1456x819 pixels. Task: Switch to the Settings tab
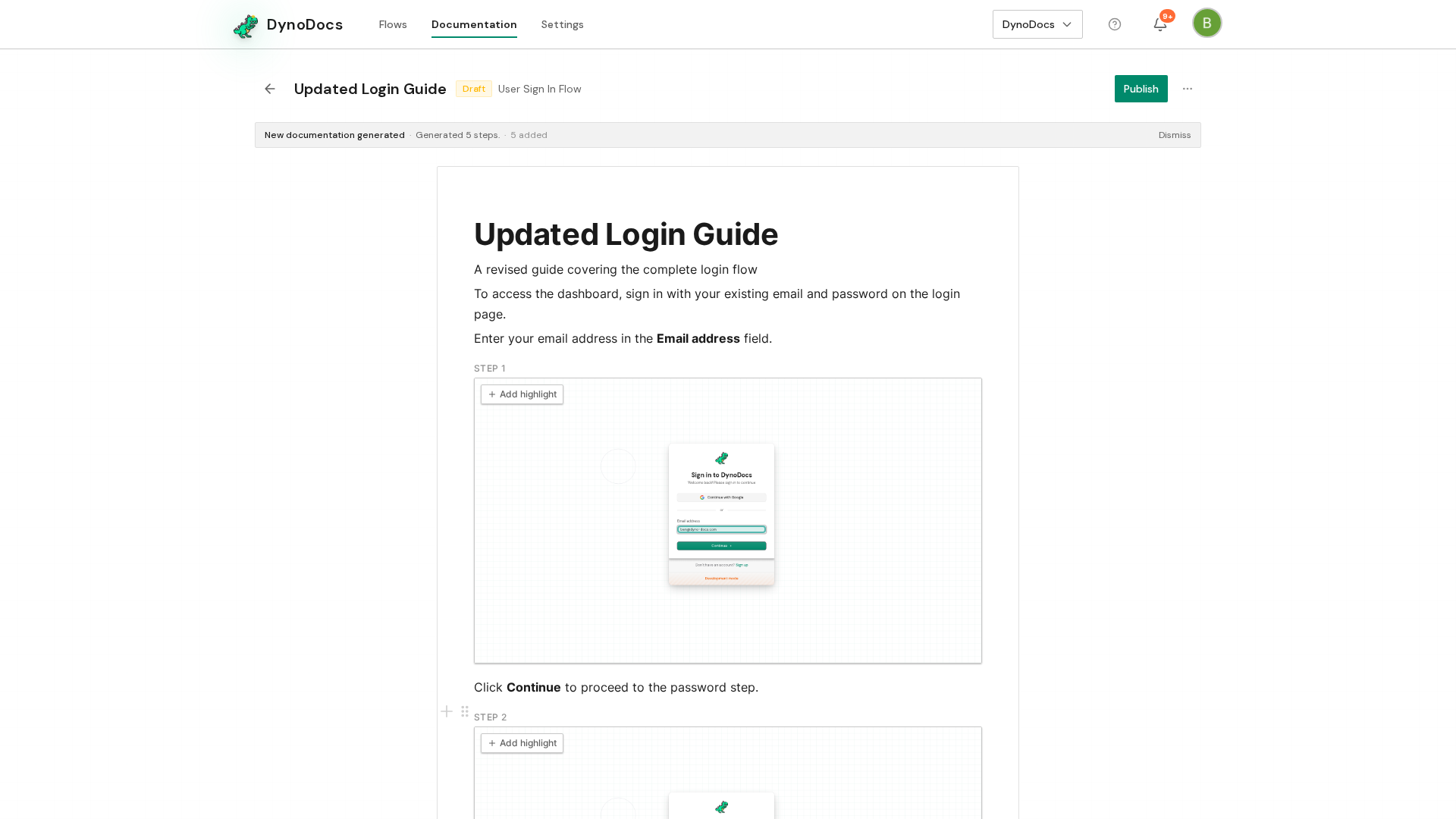563,24
